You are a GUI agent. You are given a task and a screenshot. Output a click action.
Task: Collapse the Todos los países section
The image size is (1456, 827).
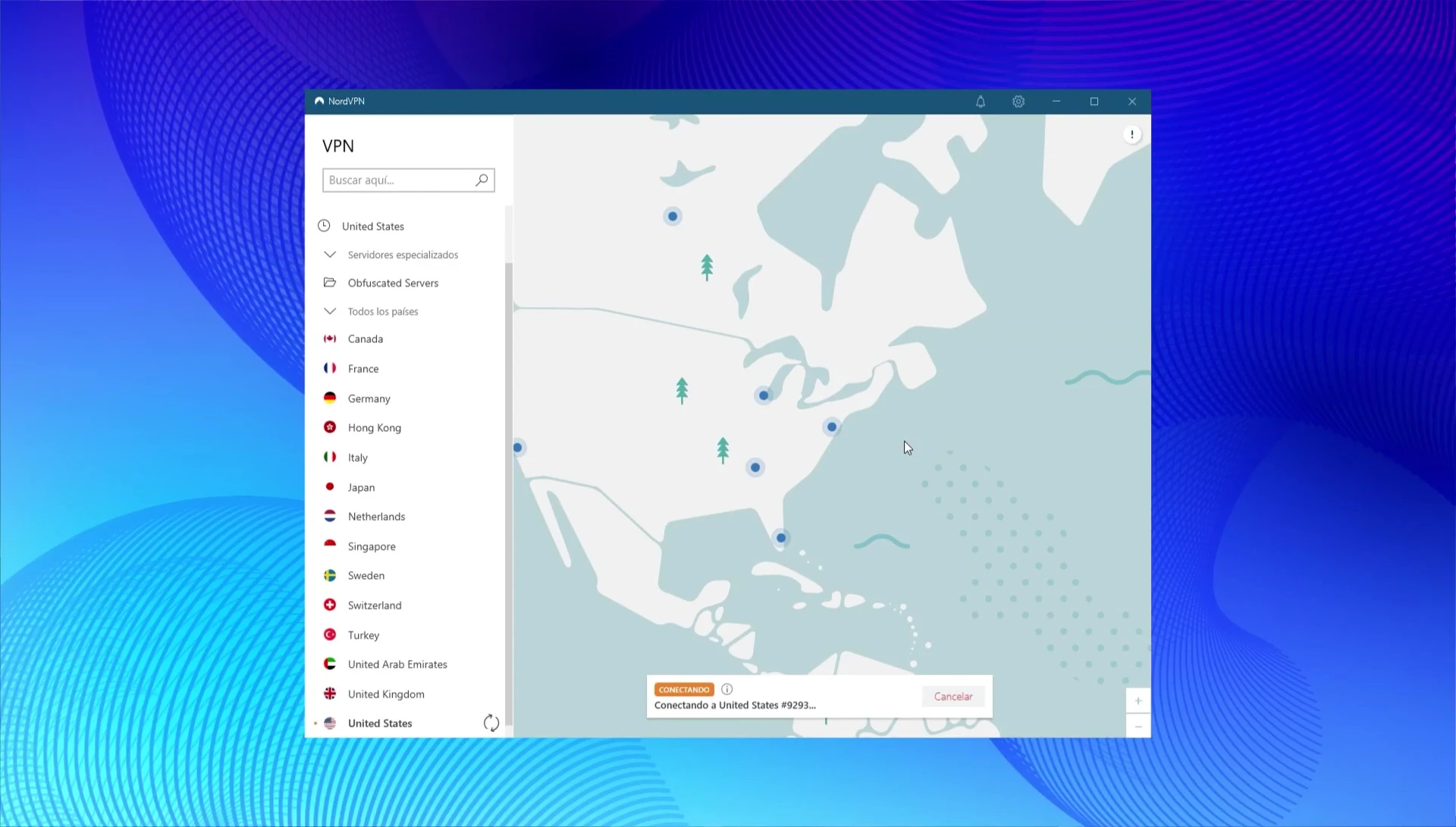(x=330, y=311)
